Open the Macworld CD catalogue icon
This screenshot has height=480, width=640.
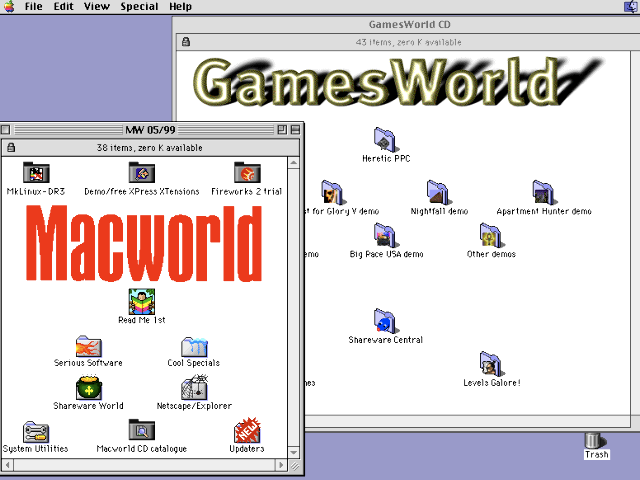point(142,430)
